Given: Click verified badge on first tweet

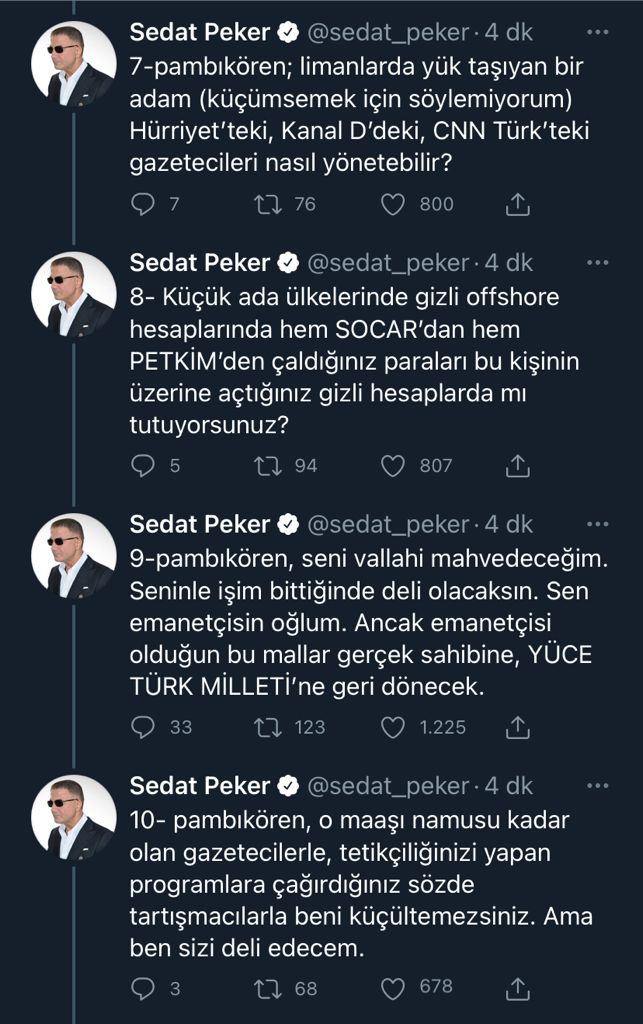Looking at the screenshot, I should pos(289,32).
